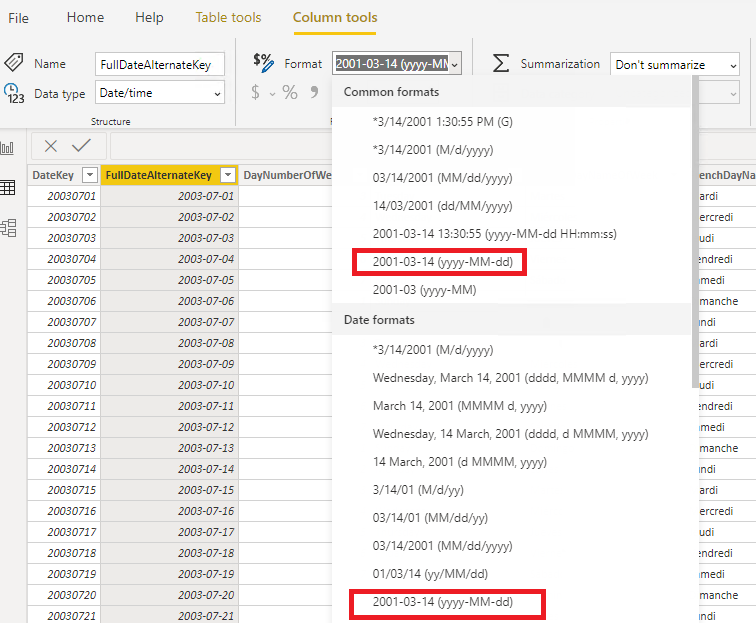Image resolution: width=756 pixels, height=623 pixels.
Task: Click date cell 2003-07-04
Action: (x=170, y=259)
